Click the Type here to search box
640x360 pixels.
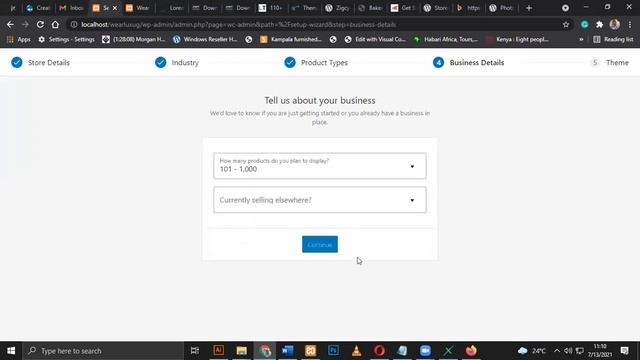click(103, 351)
